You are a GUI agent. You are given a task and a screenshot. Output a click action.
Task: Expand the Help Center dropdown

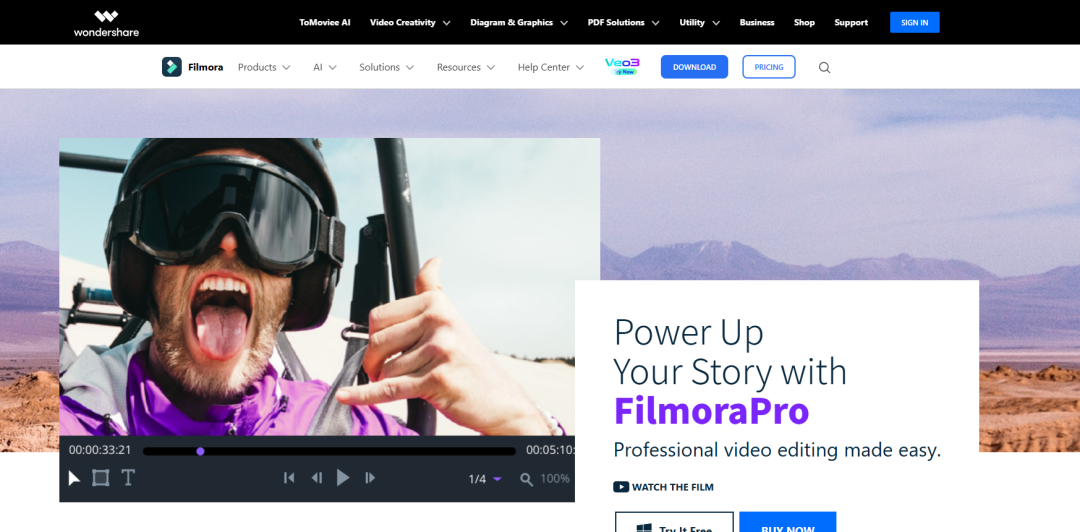click(551, 68)
